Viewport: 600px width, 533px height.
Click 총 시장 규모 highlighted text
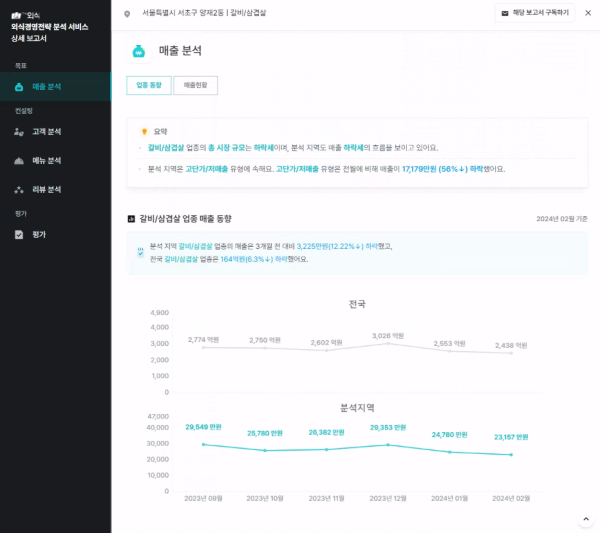[226, 148]
